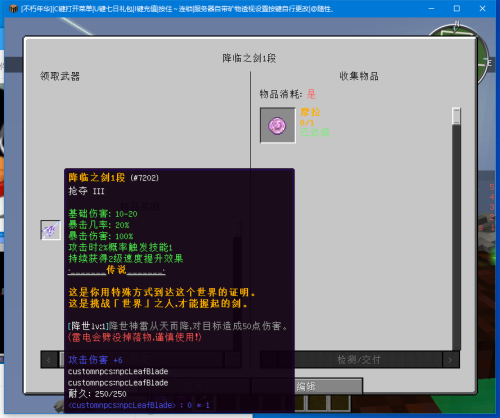Click the 降临之剑1段 quest title
The image size is (500, 418).
coord(249,58)
